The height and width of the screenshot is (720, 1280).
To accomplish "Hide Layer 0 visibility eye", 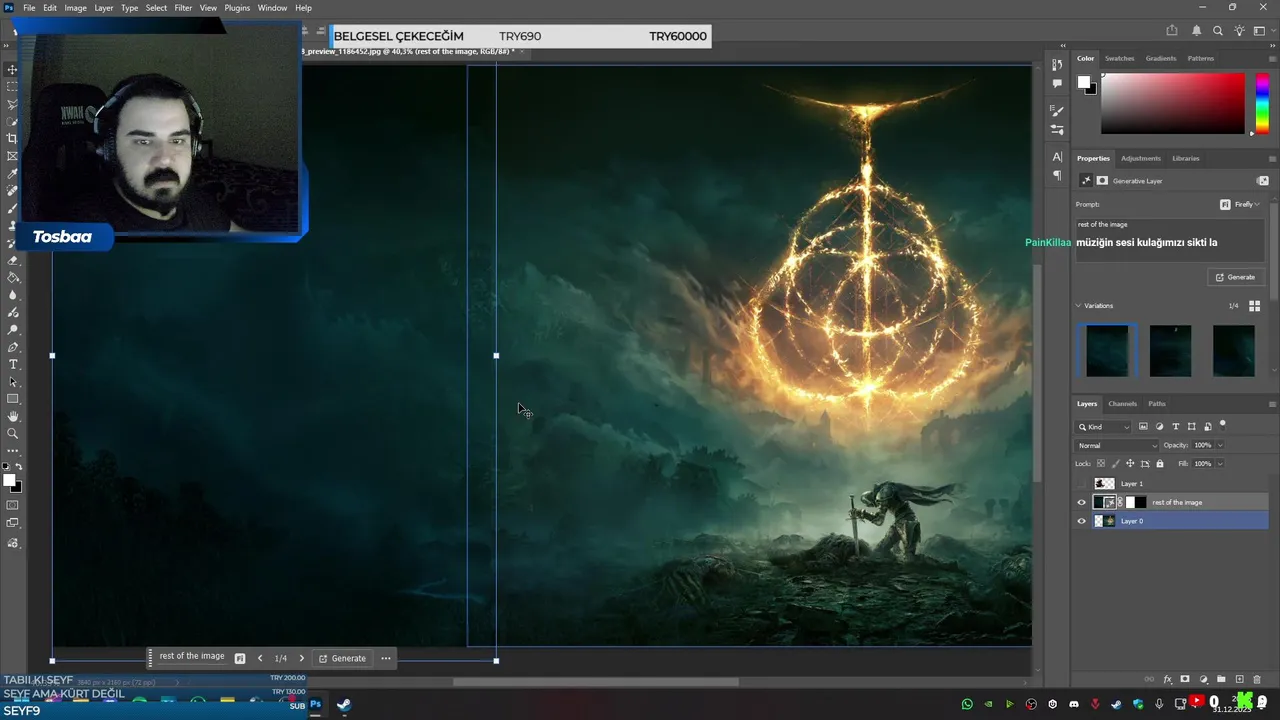I will click(x=1081, y=521).
